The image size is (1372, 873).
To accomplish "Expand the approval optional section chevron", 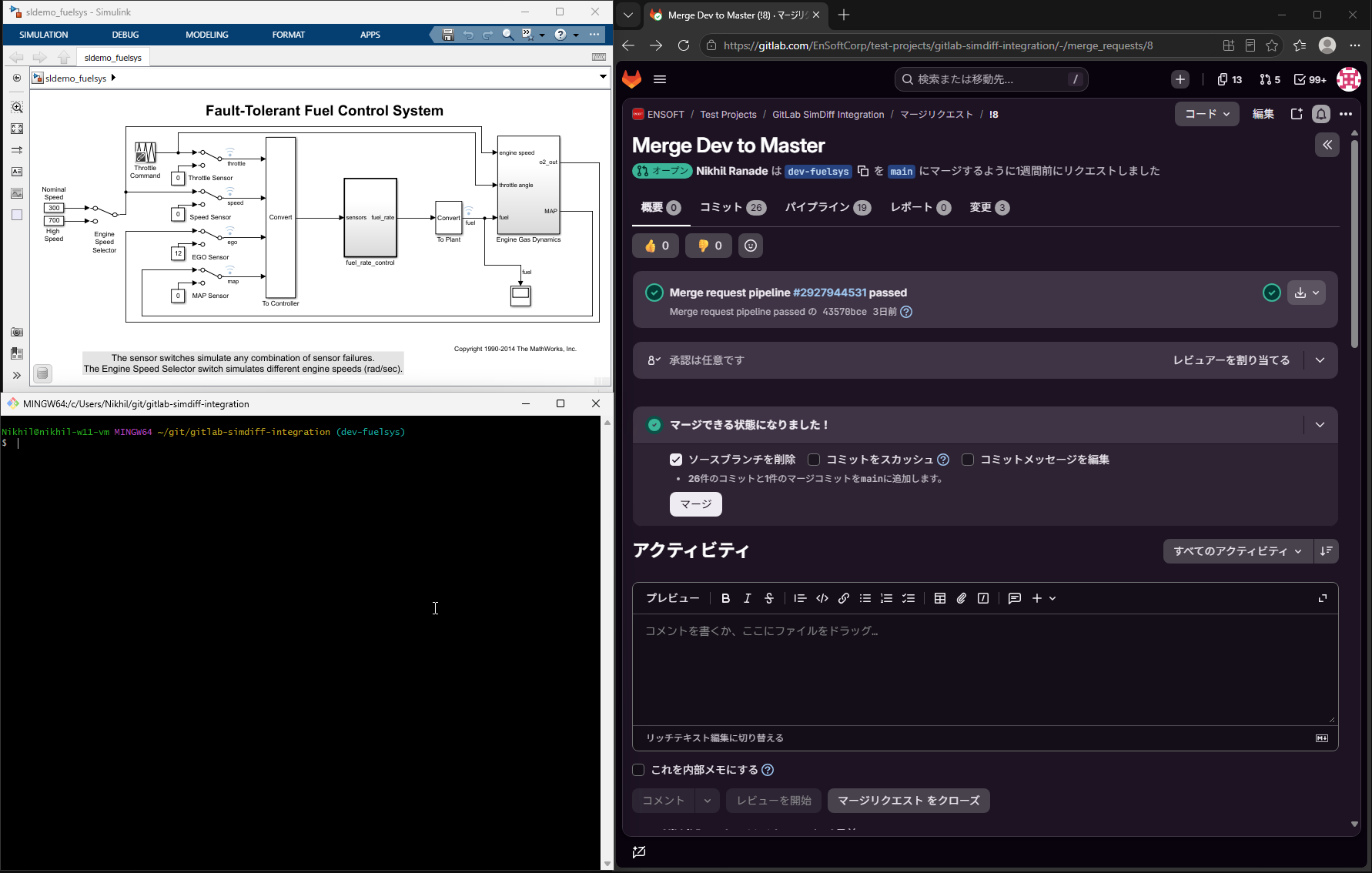I will coord(1320,360).
